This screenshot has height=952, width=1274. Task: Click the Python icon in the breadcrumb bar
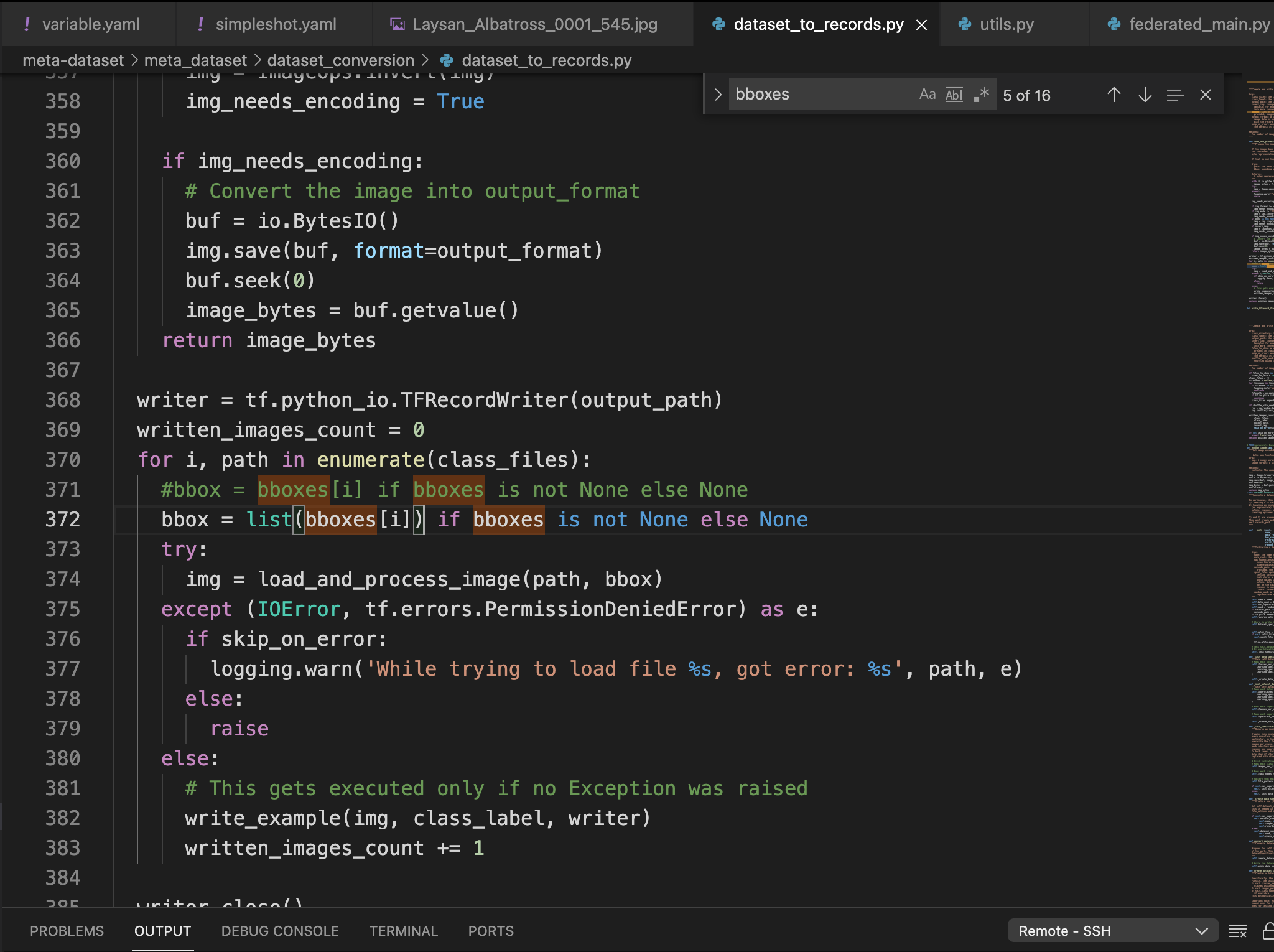tap(445, 60)
